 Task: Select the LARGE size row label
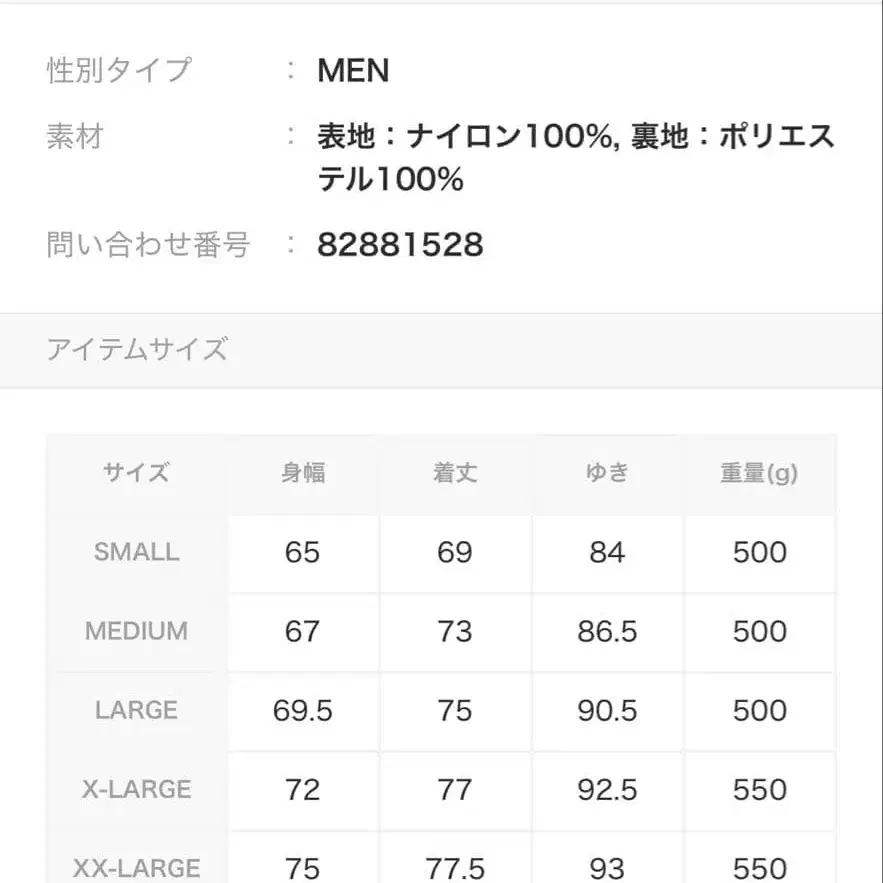(x=136, y=710)
